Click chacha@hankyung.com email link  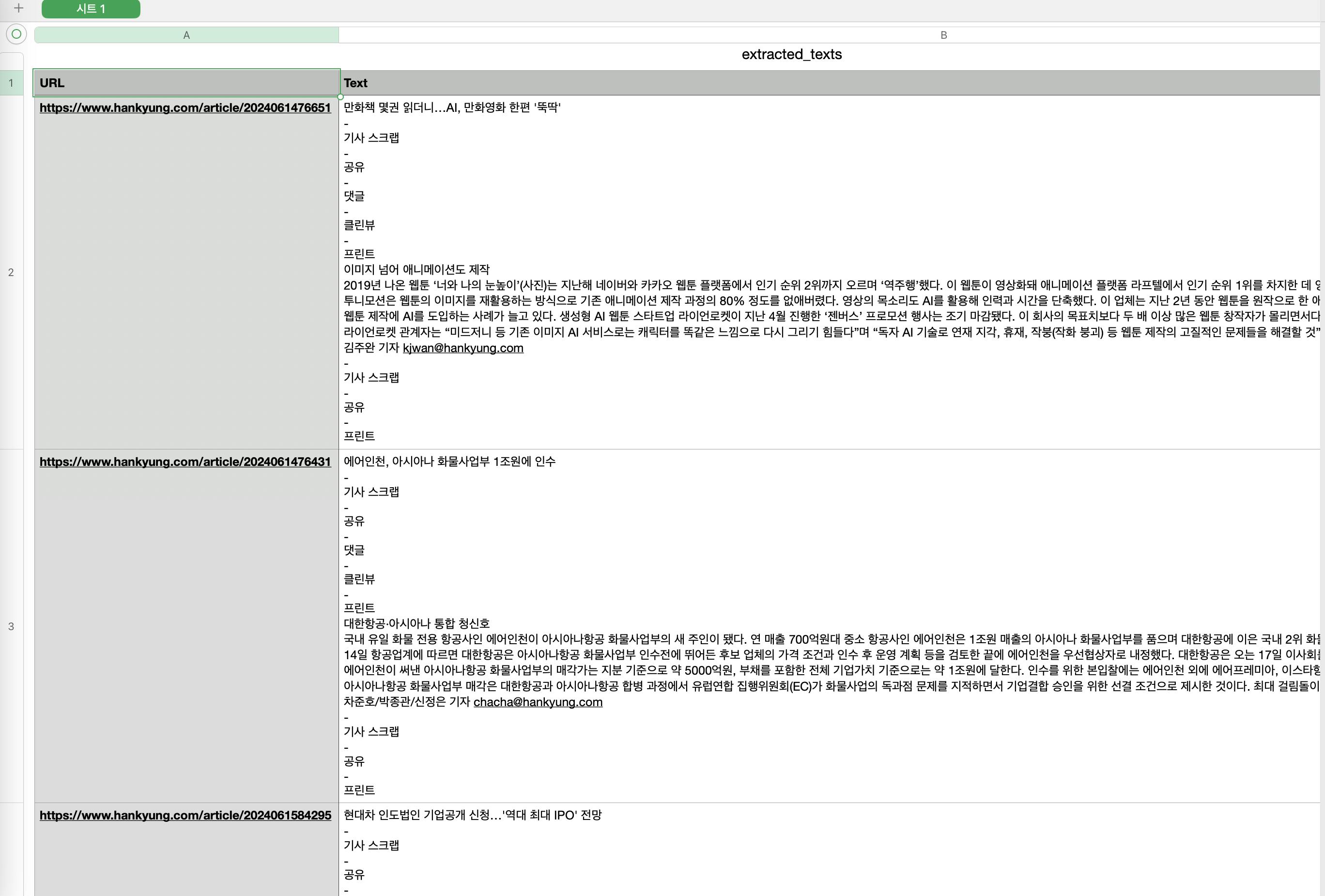tap(538, 702)
